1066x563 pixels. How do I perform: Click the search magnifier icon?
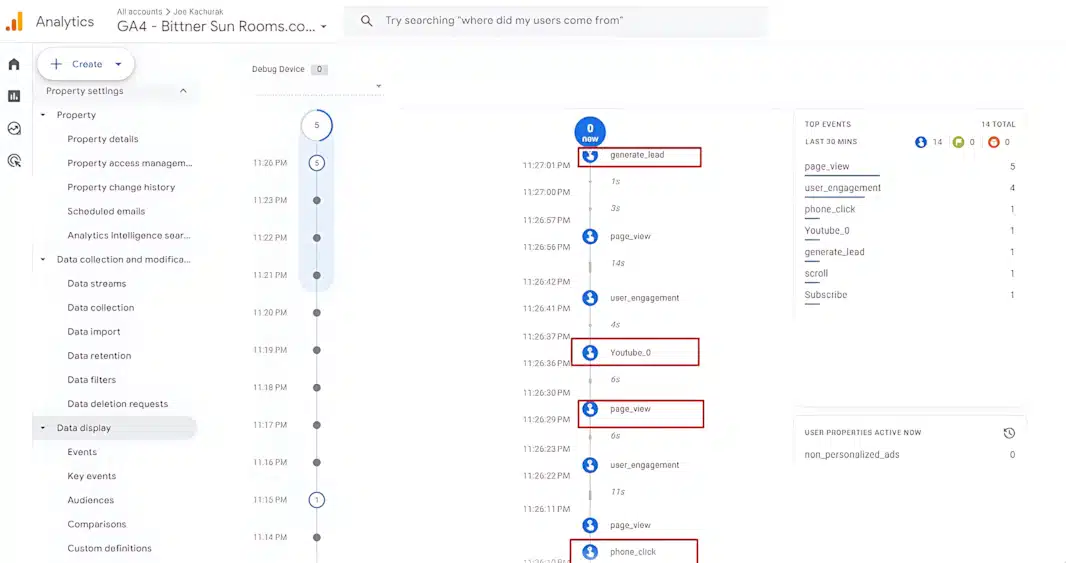tap(367, 21)
